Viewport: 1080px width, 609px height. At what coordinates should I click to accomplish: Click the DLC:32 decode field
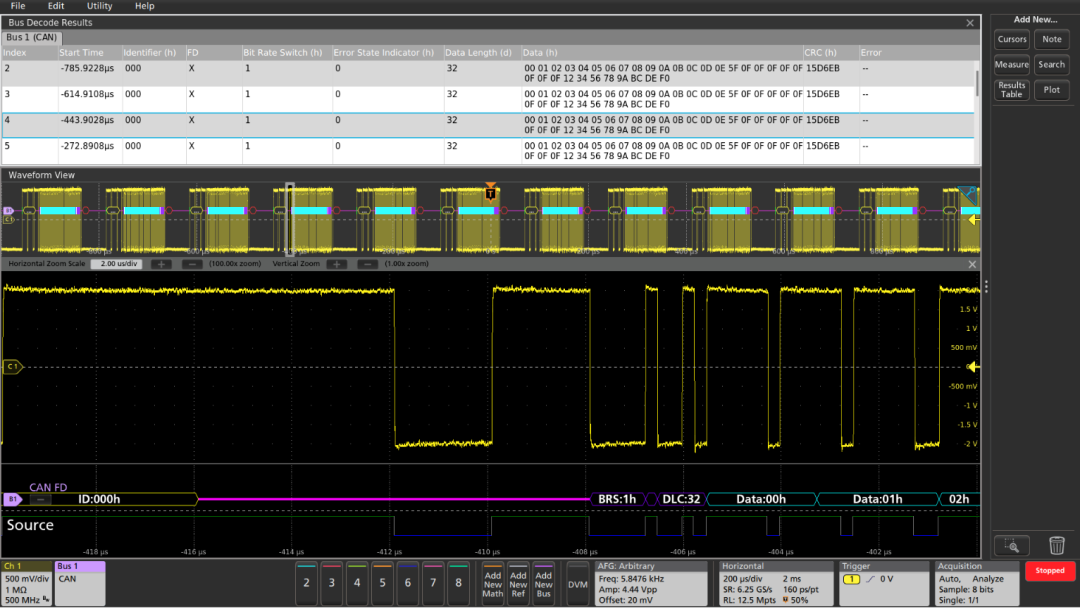click(x=681, y=499)
